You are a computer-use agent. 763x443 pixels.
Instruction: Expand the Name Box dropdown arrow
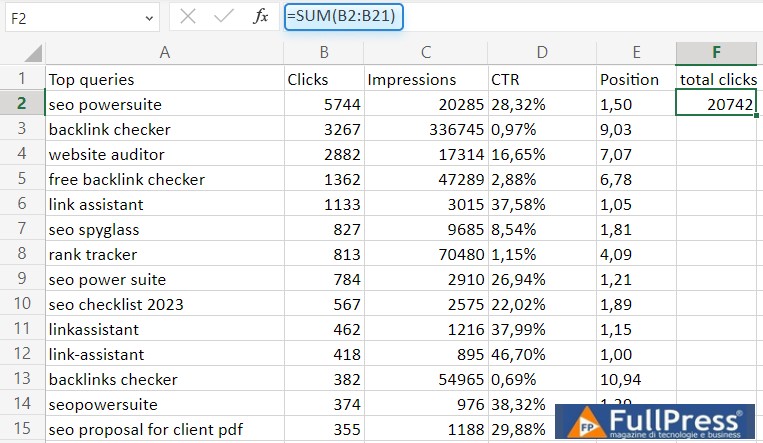(x=149, y=18)
